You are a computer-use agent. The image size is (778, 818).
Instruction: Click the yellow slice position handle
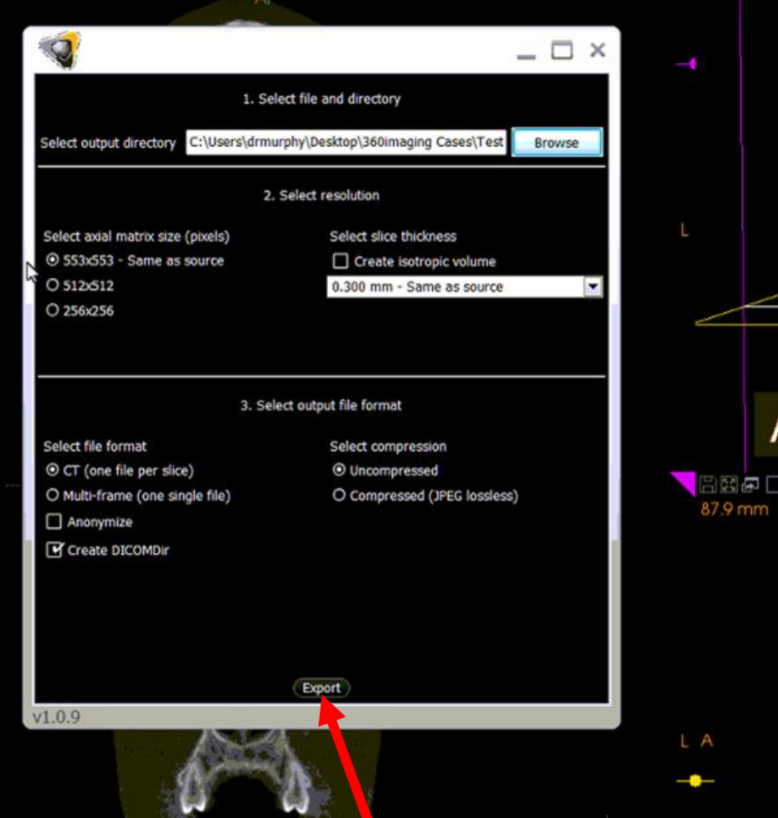[695, 780]
